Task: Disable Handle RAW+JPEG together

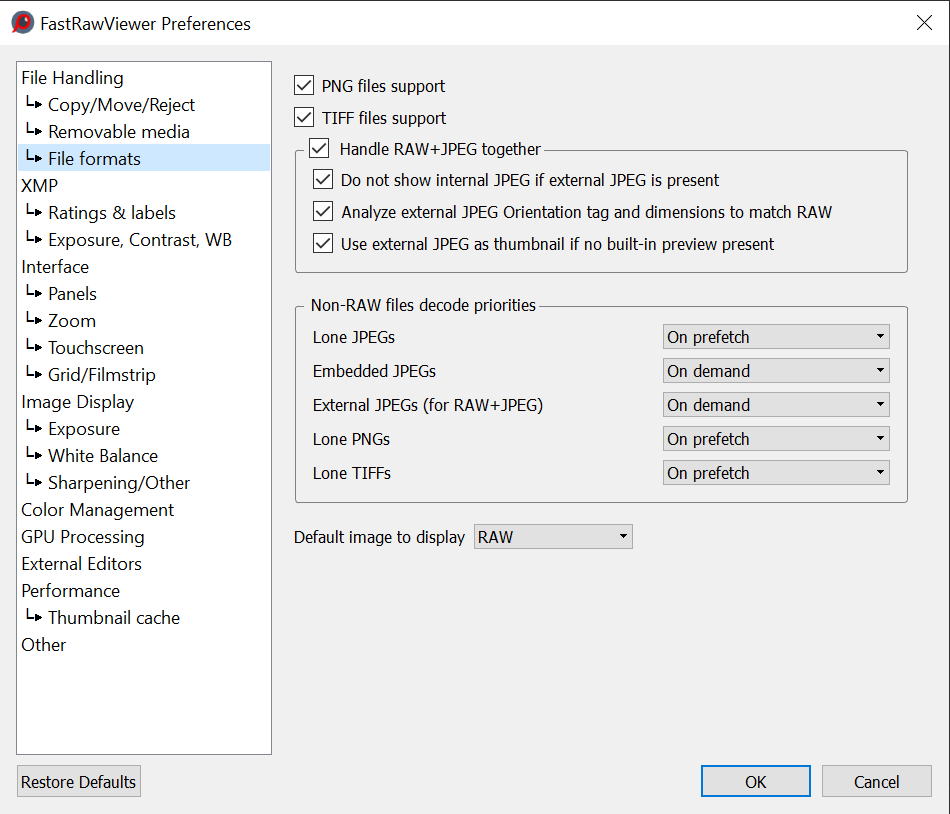Action: click(319, 149)
